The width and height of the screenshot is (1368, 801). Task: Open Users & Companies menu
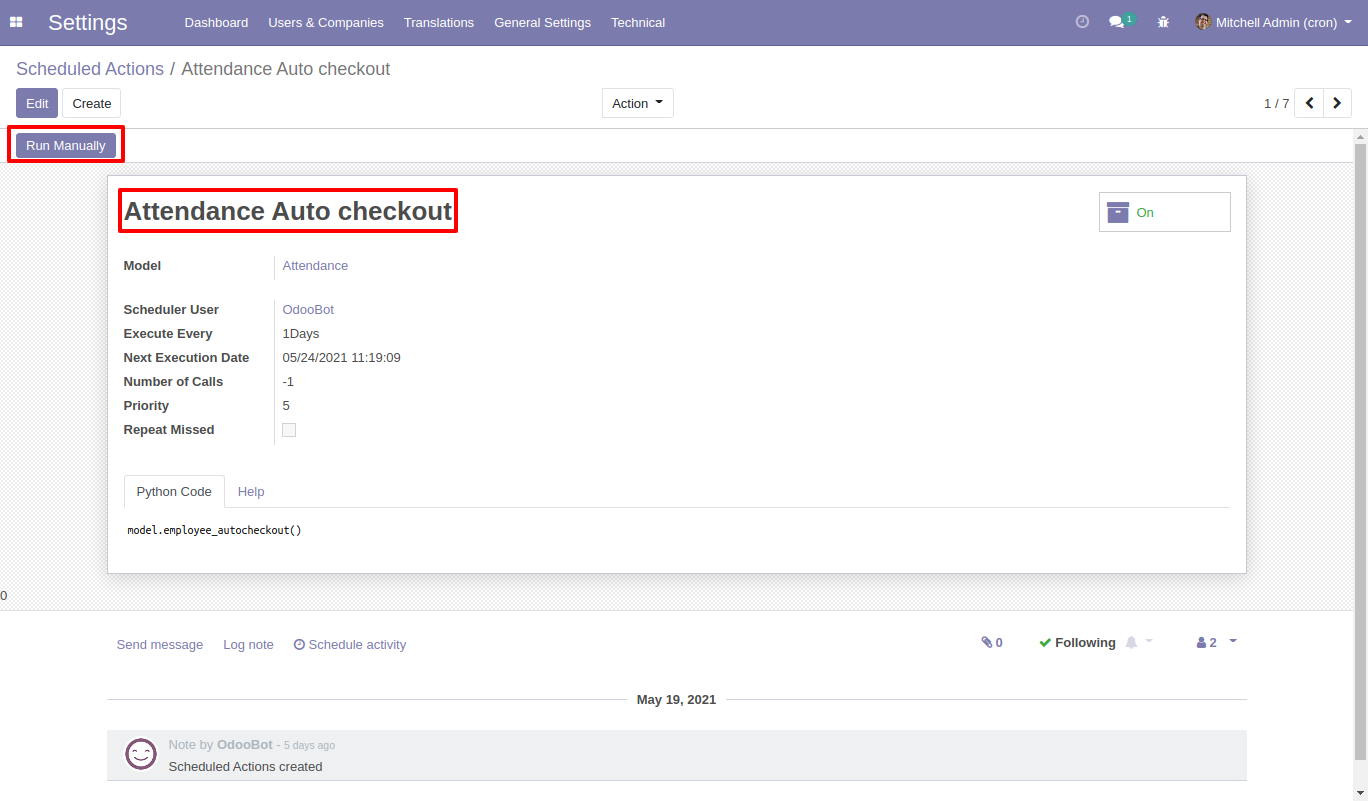(326, 22)
